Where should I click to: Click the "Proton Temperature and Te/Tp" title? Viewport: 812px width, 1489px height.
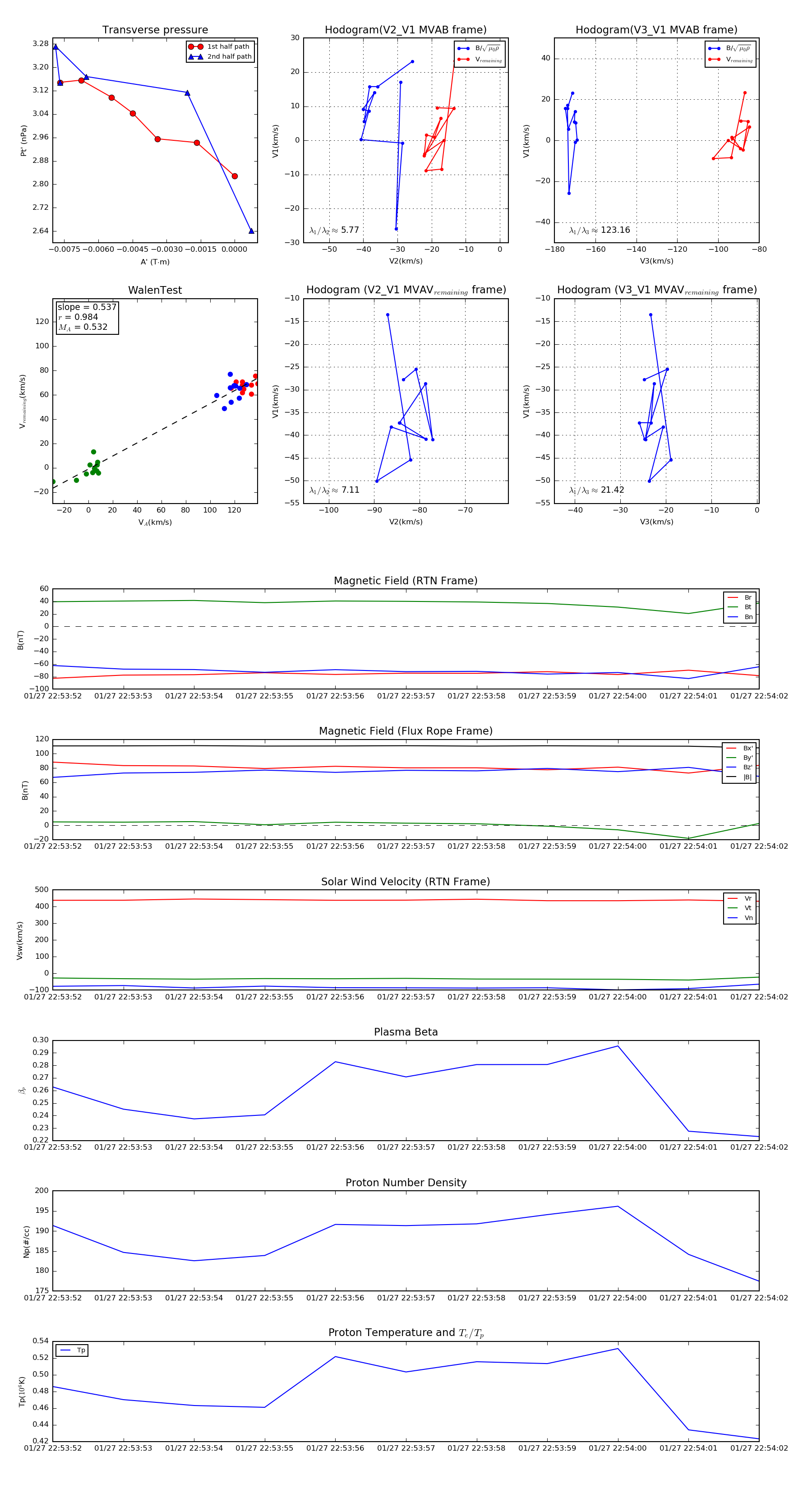(406, 1333)
